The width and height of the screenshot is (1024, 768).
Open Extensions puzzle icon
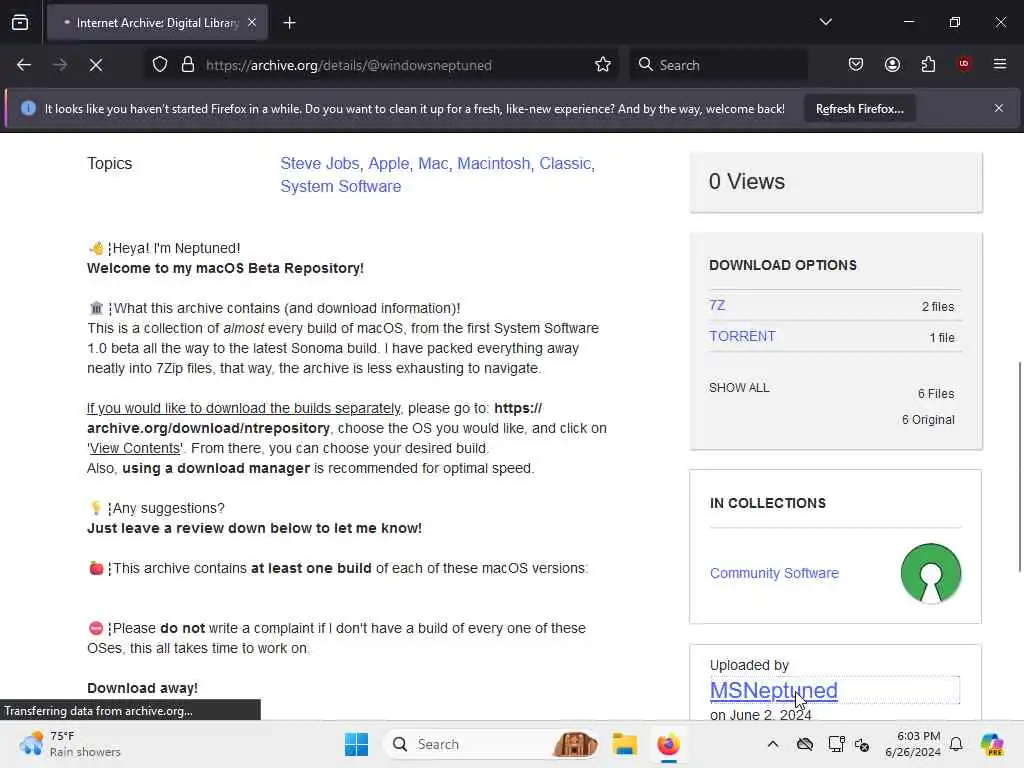[928, 65]
